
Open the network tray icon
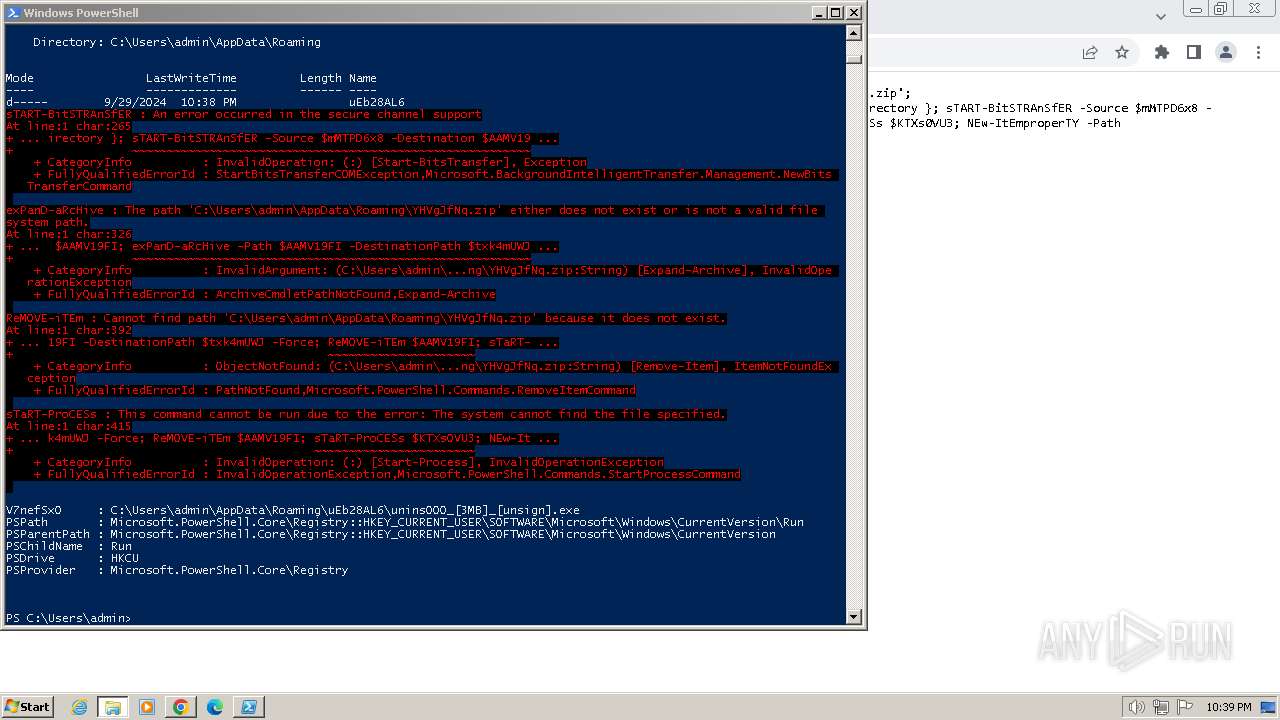[x=1160, y=707]
